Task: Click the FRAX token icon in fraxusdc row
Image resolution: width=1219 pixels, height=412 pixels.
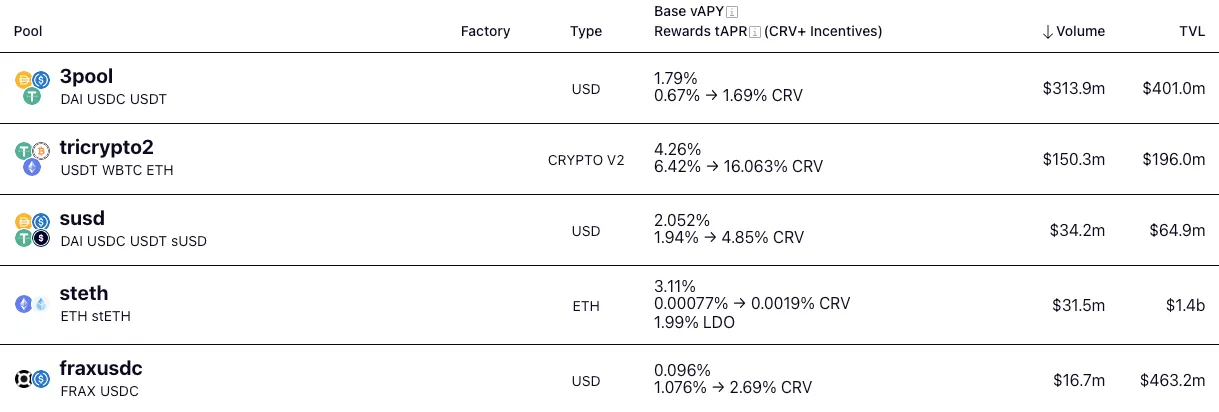Action: click(24, 379)
